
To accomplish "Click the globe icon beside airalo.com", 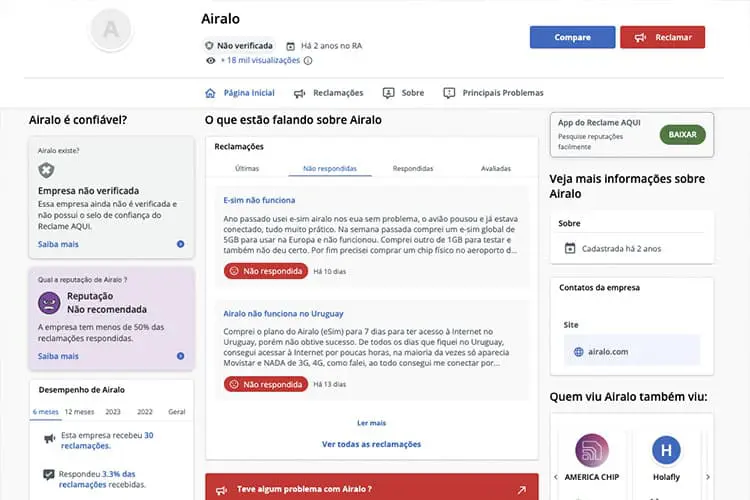I will click(x=578, y=352).
